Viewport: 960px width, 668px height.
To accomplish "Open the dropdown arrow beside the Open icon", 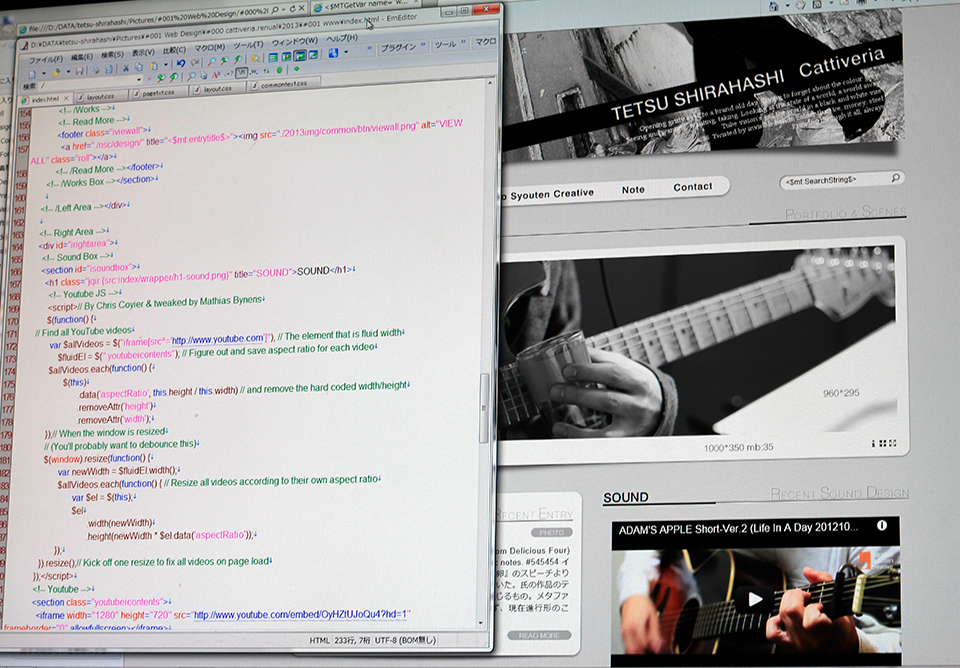I will (x=67, y=72).
